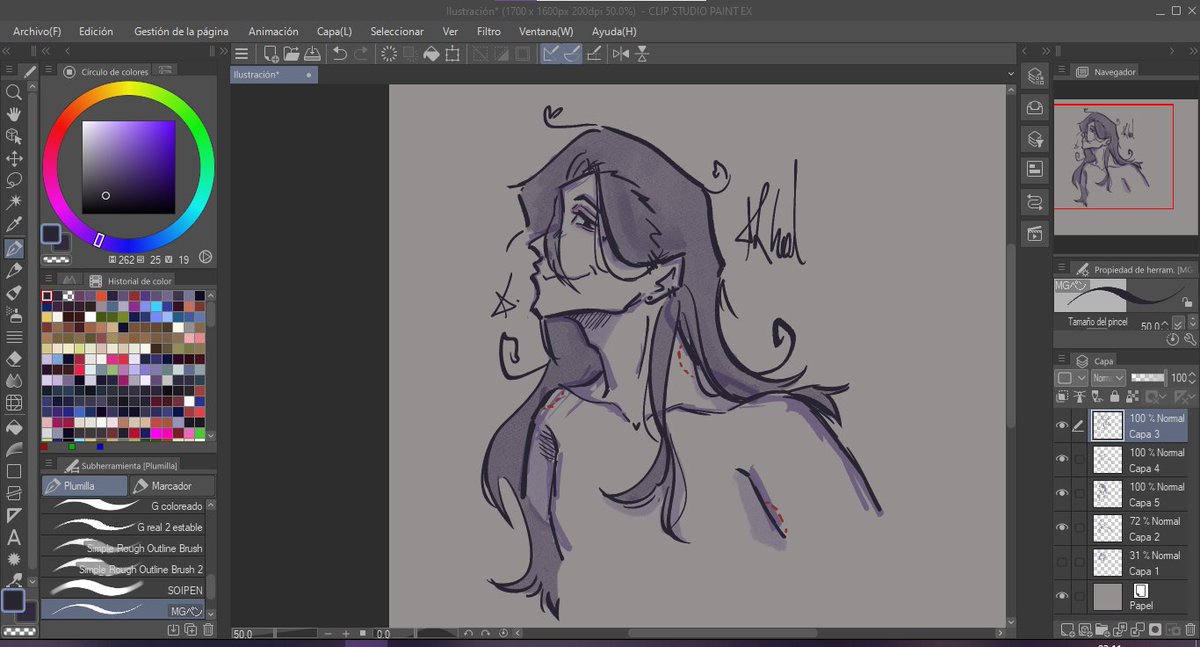The image size is (1200, 647).
Task: Open the Gestión de la página menu
Action: pyautogui.click(x=181, y=32)
